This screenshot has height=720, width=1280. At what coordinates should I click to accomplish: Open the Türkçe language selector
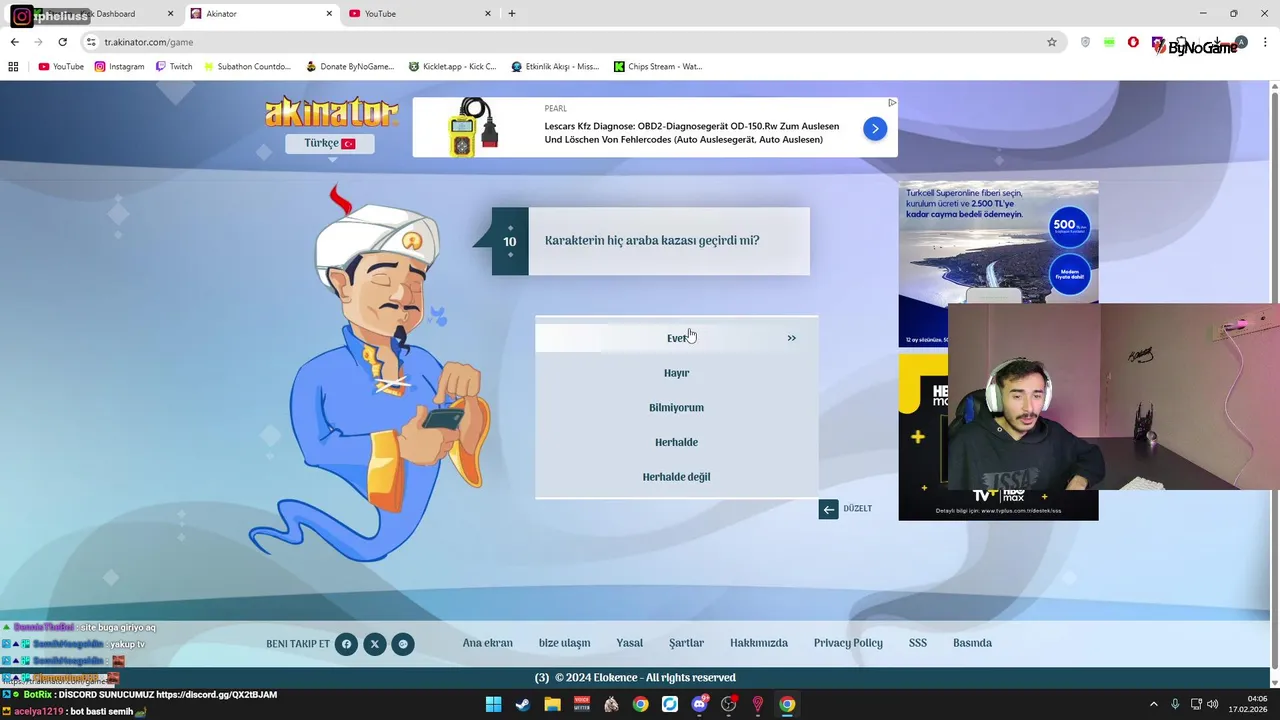click(x=330, y=143)
